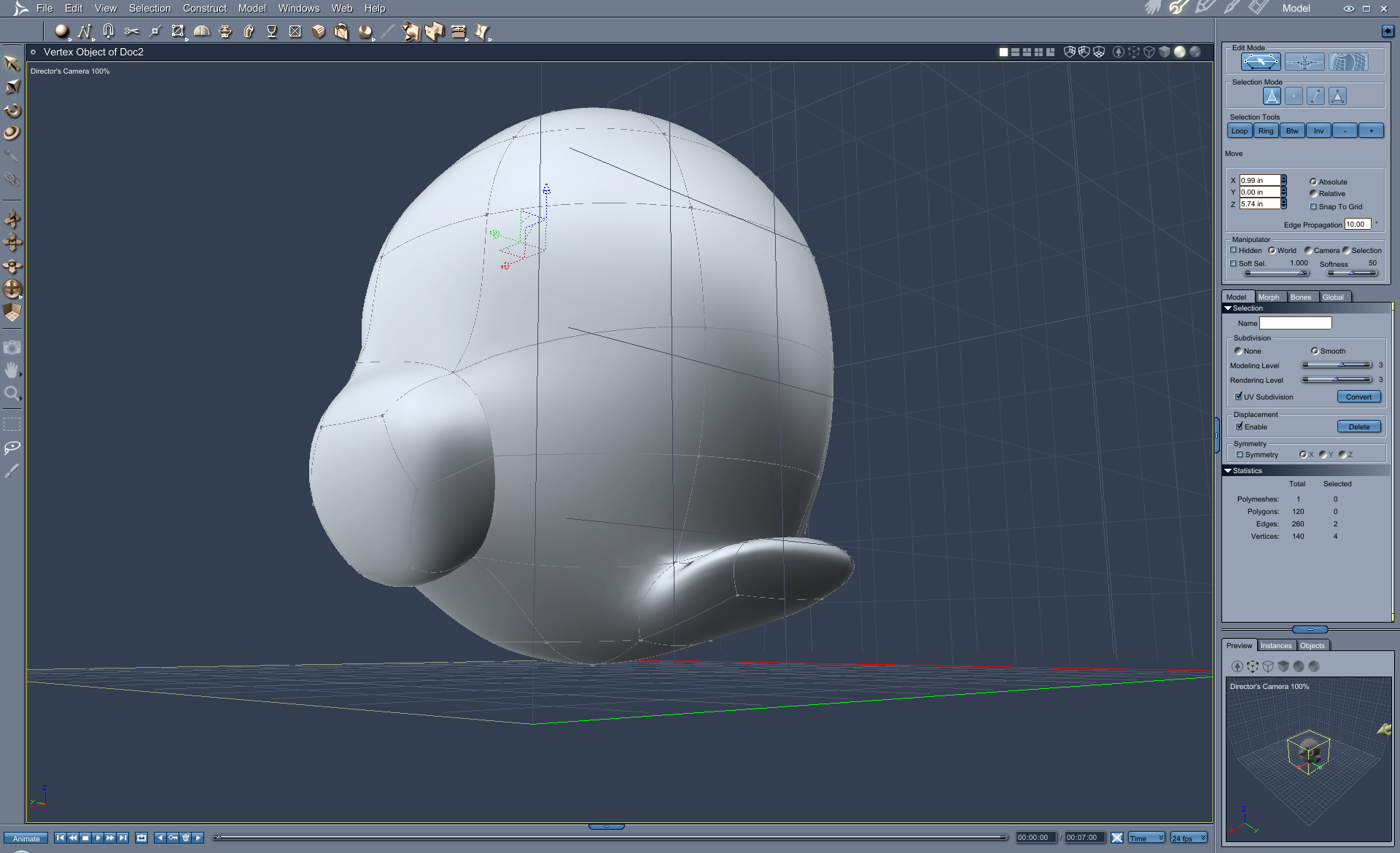The width and height of the screenshot is (1400, 853).
Task: Collapse the Selection section triangle
Action: [x=1228, y=308]
